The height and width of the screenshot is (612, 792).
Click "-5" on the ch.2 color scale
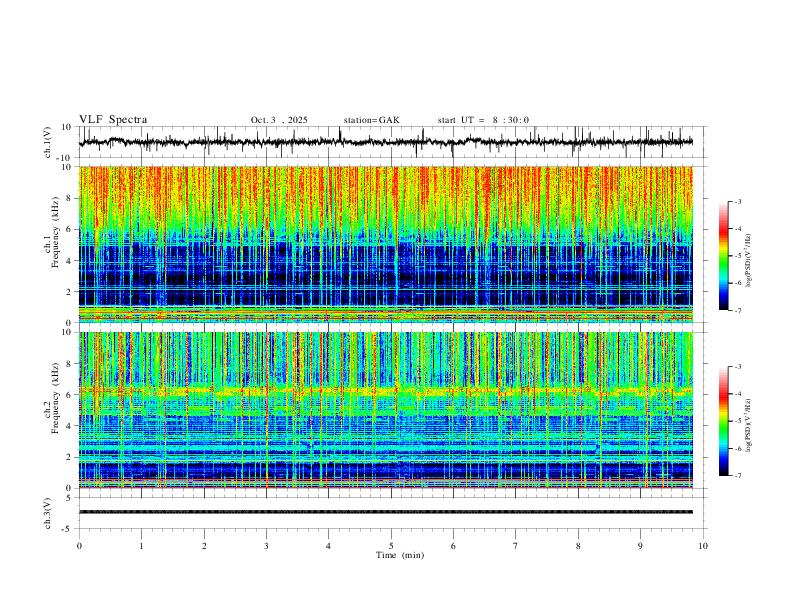pos(737,421)
